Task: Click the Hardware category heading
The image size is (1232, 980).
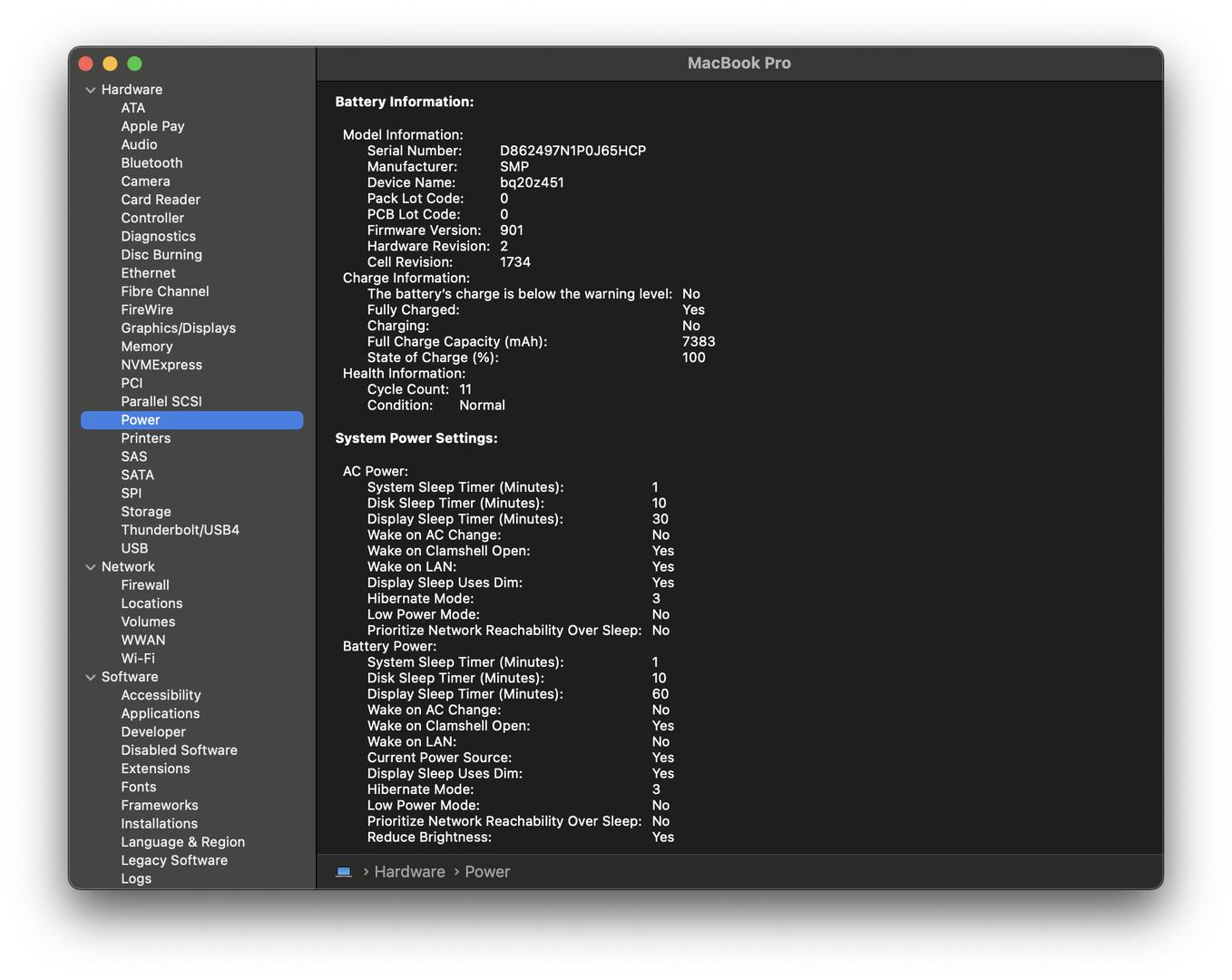Action: pyautogui.click(x=132, y=90)
